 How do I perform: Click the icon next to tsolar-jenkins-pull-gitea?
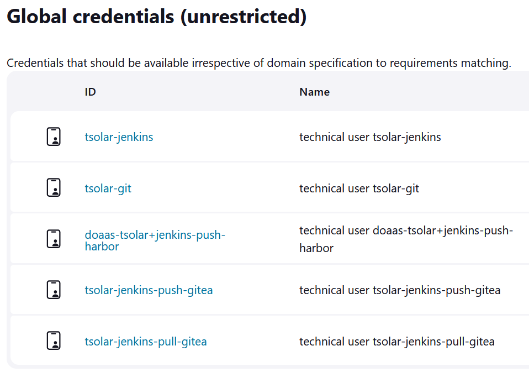coord(53,341)
